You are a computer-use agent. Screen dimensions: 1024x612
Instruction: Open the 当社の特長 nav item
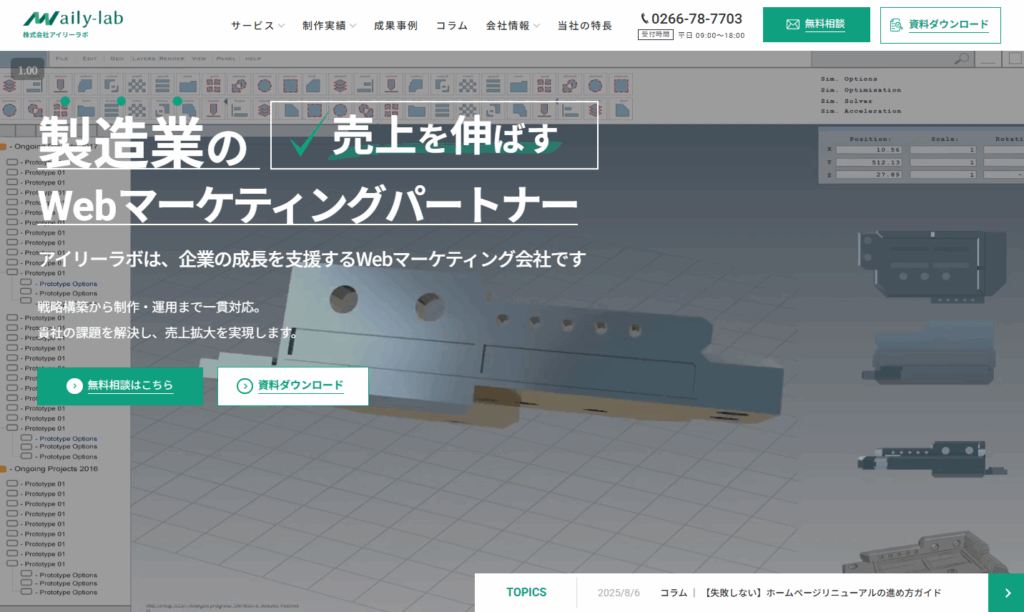(584, 25)
